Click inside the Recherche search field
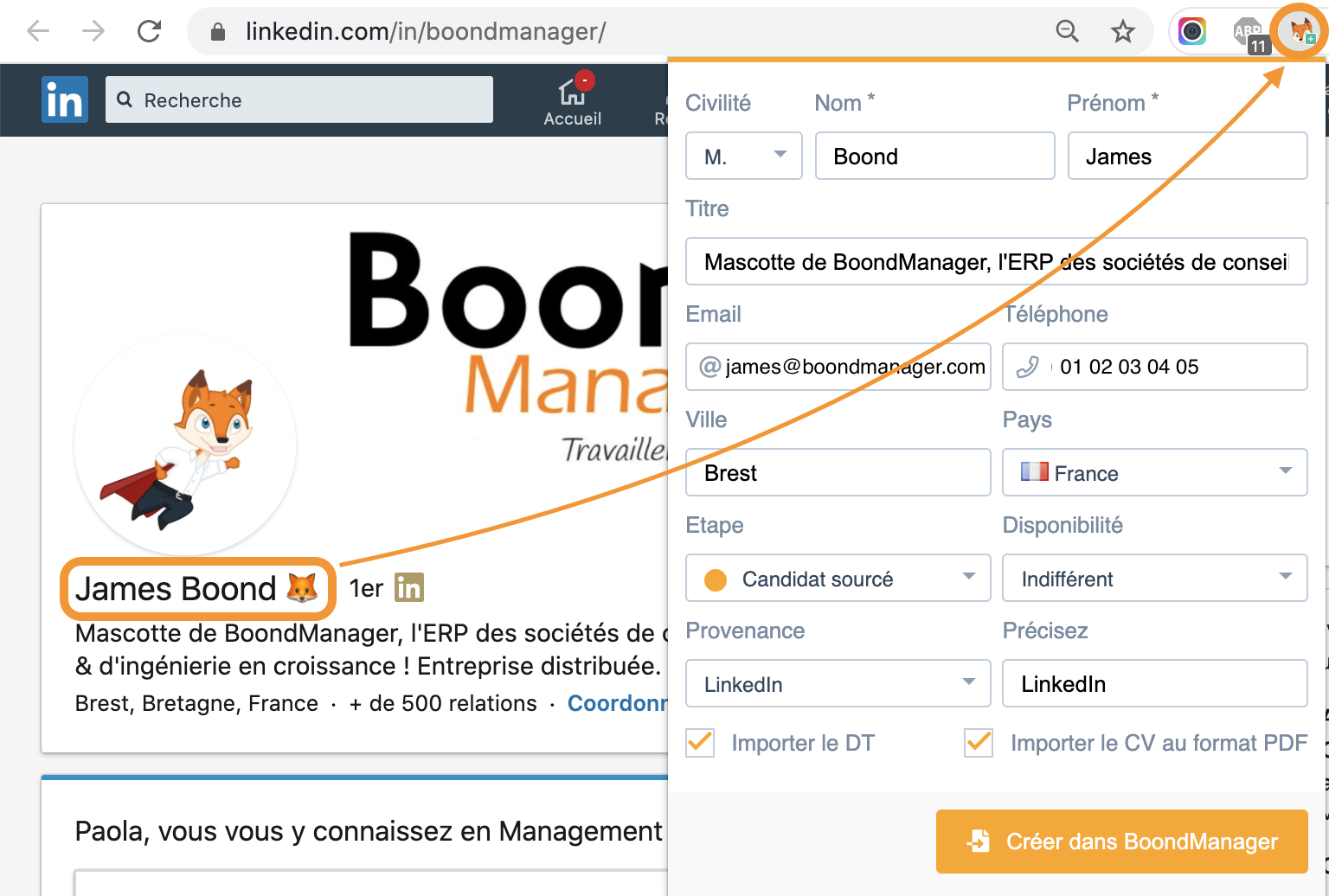 coord(299,99)
